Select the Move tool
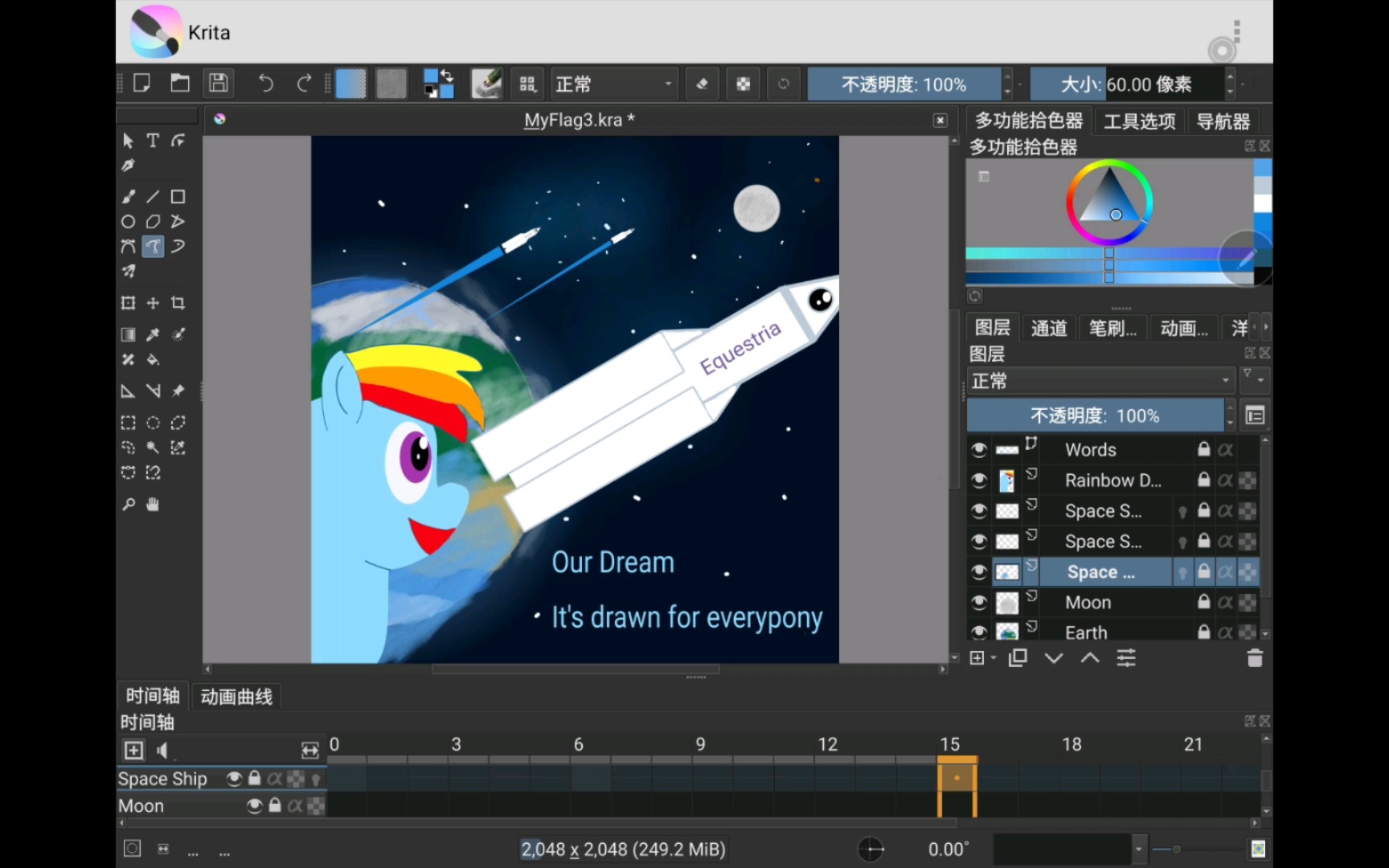 [x=153, y=303]
